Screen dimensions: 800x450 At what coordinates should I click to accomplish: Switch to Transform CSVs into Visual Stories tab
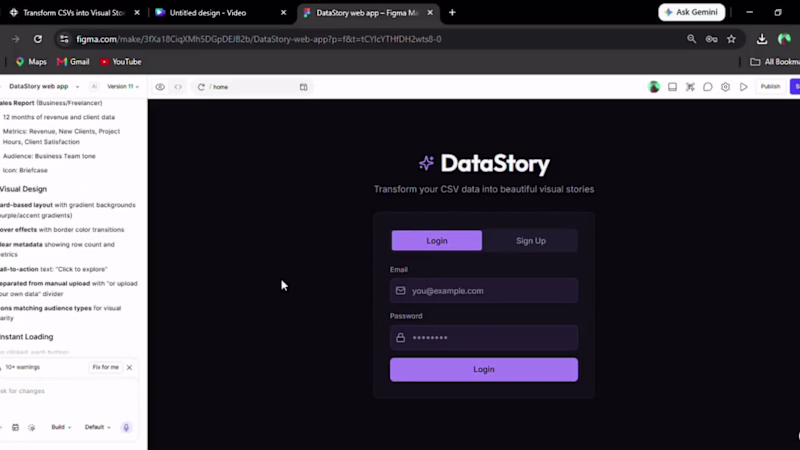[74, 13]
